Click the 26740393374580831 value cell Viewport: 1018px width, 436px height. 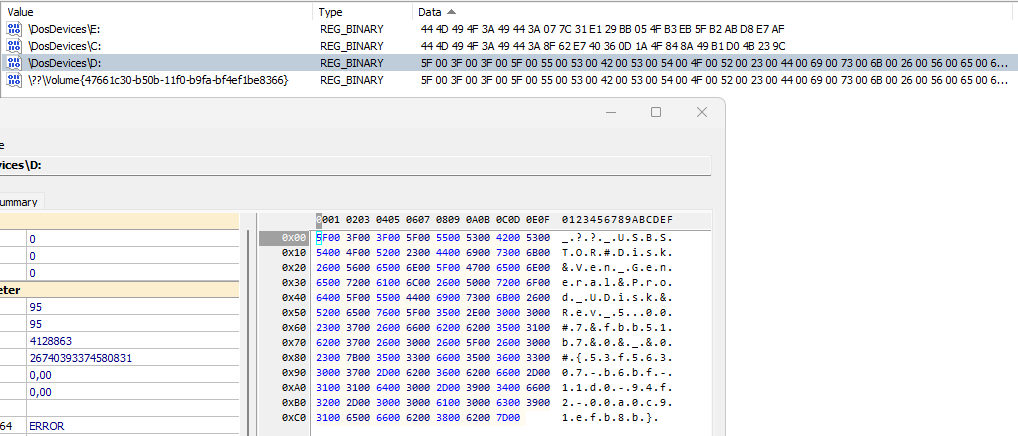click(80, 357)
